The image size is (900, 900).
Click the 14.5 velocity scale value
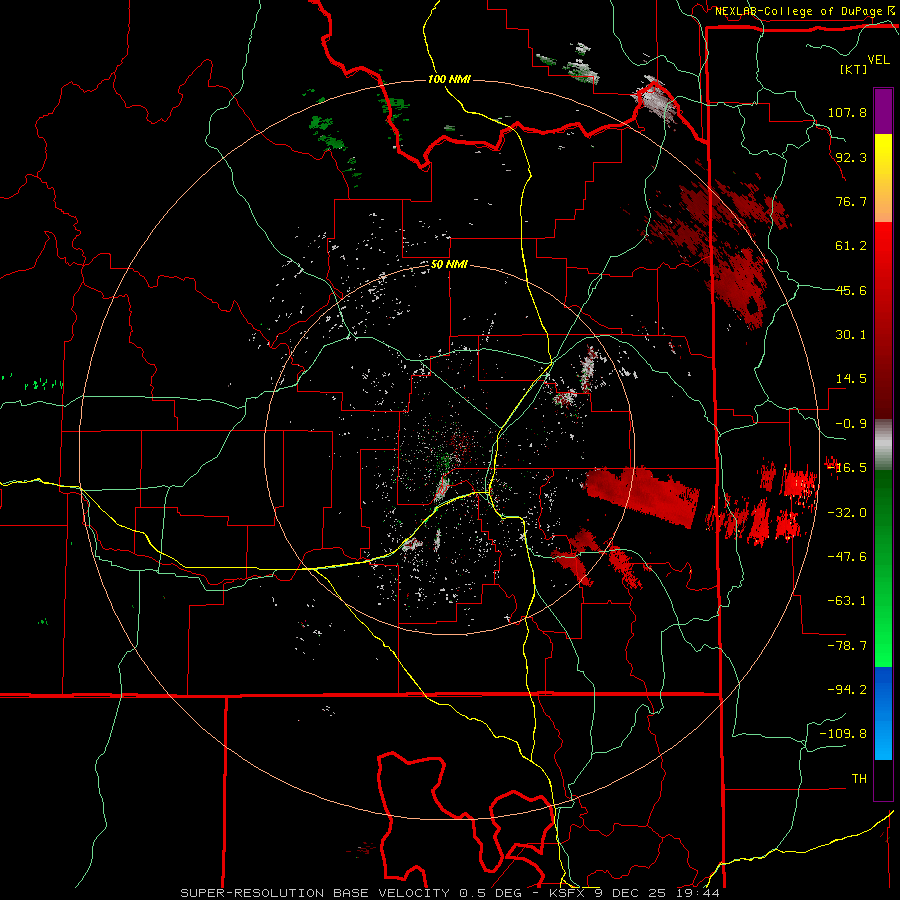(851, 379)
